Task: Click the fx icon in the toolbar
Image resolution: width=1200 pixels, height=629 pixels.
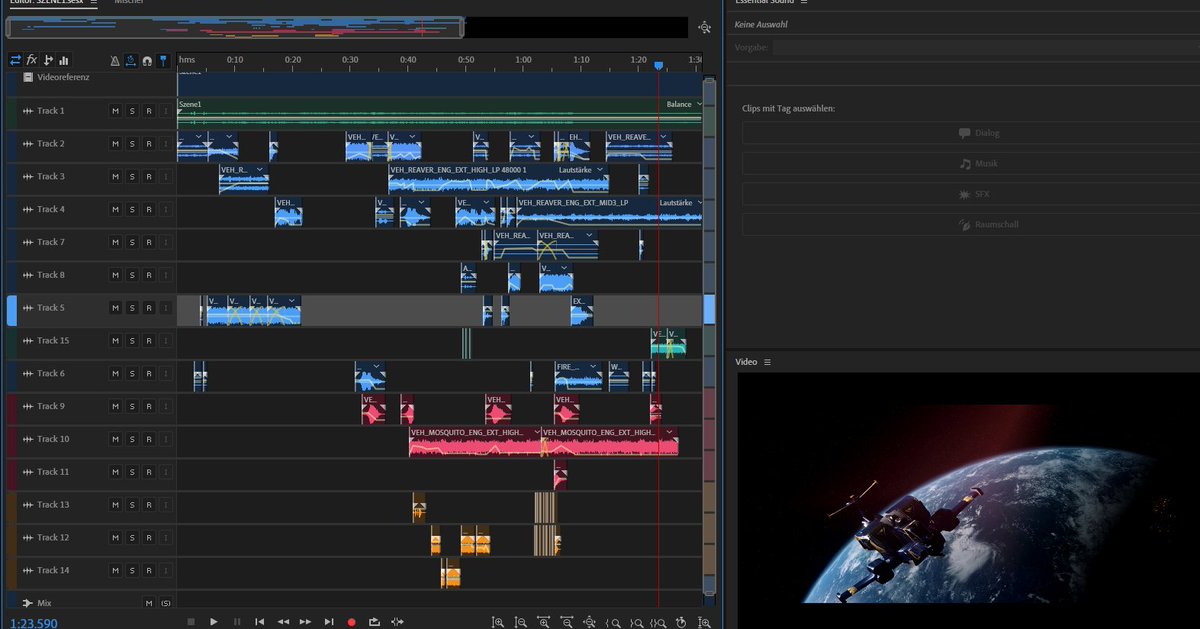Action: click(31, 60)
